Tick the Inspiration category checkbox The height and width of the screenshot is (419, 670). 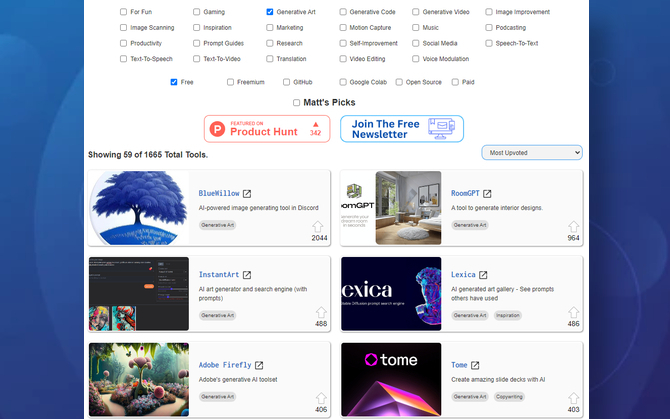coord(197,28)
